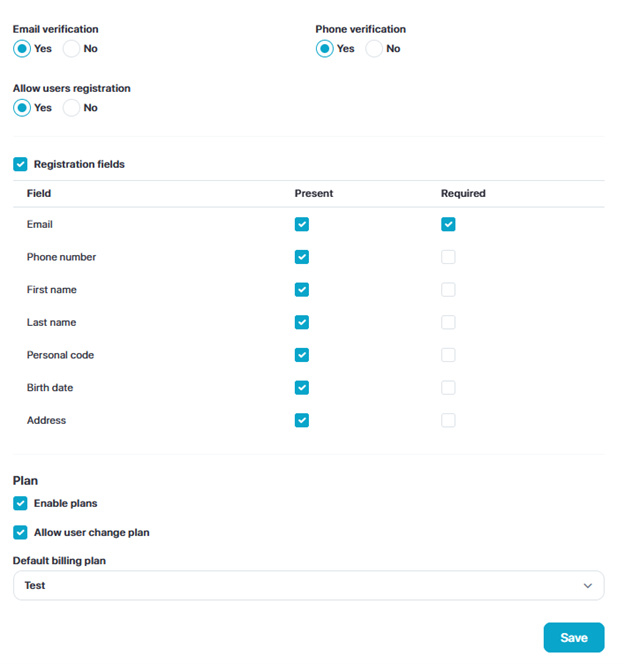Mark Birth date as Required
The height and width of the screenshot is (664, 624).
click(x=448, y=388)
